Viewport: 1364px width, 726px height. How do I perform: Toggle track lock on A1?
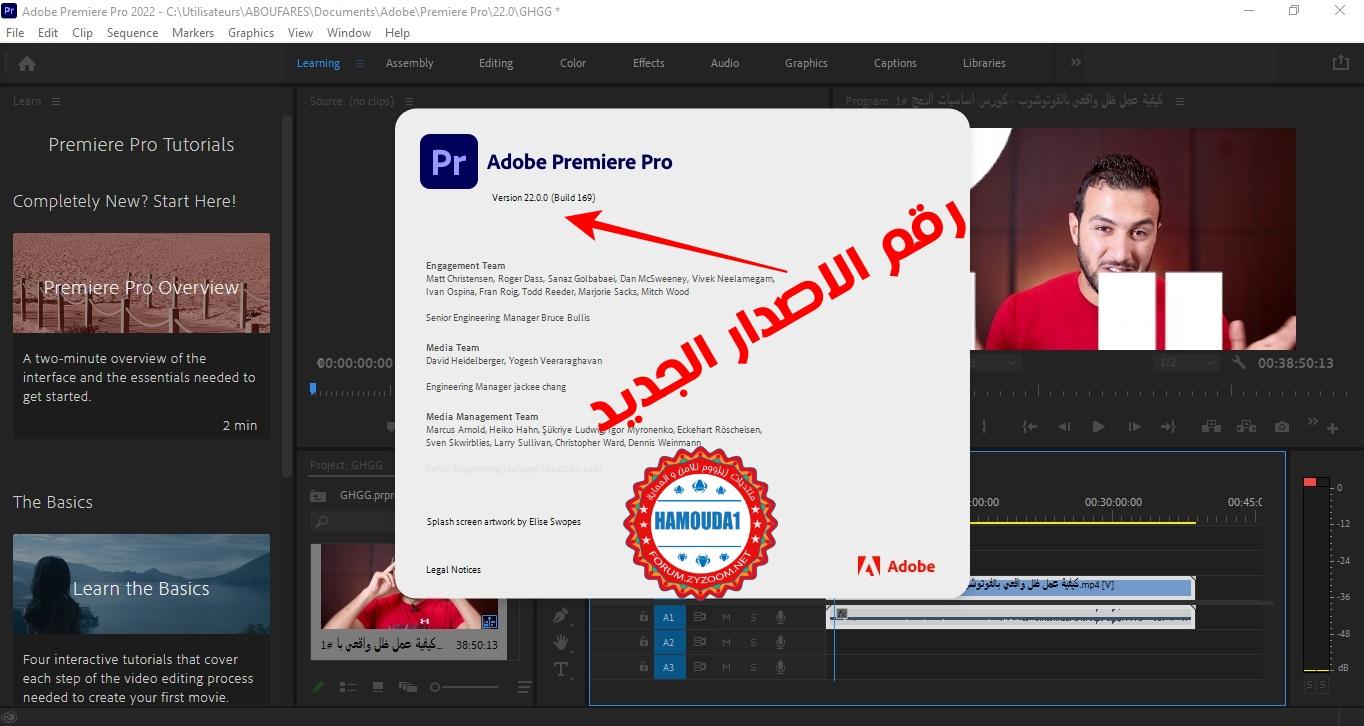[x=644, y=617]
